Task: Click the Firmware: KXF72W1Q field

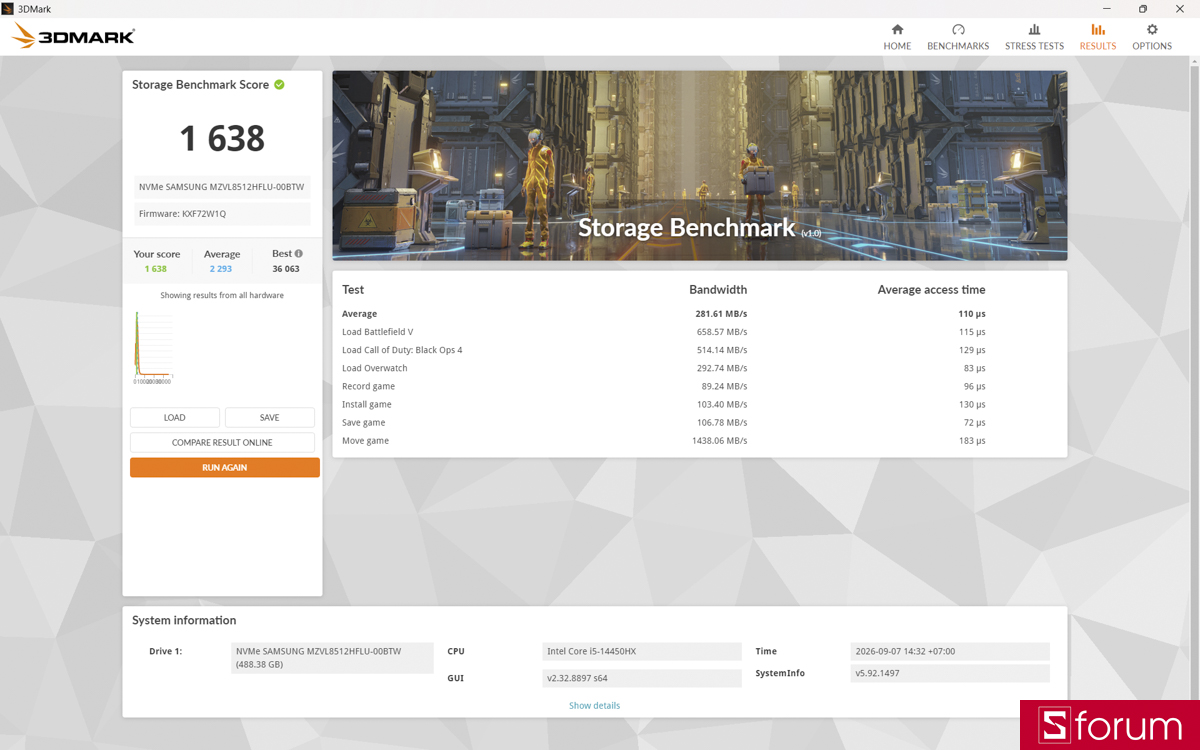Action: pyautogui.click(x=222, y=213)
